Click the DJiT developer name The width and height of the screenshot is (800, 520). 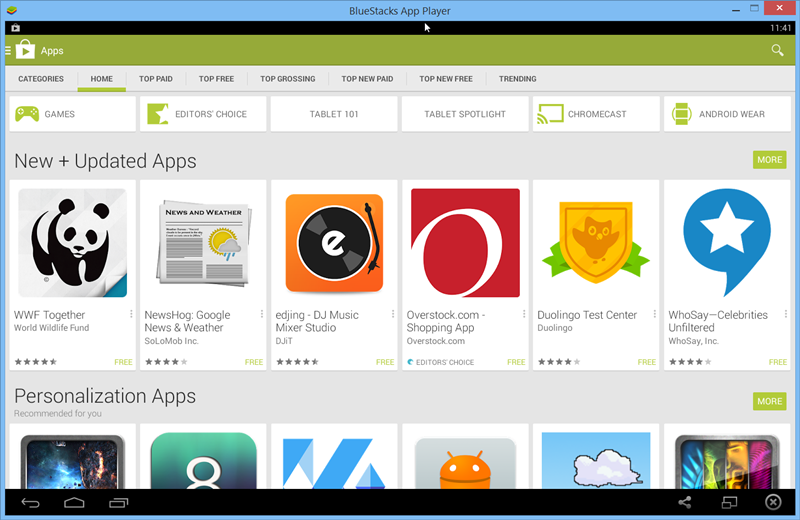(284, 341)
